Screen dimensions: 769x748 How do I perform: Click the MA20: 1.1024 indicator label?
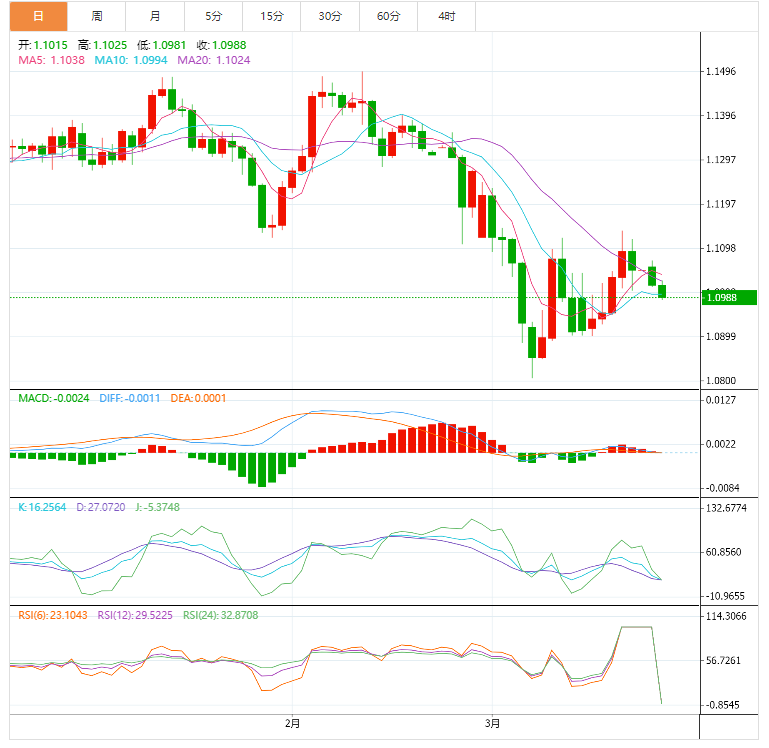click(214, 60)
